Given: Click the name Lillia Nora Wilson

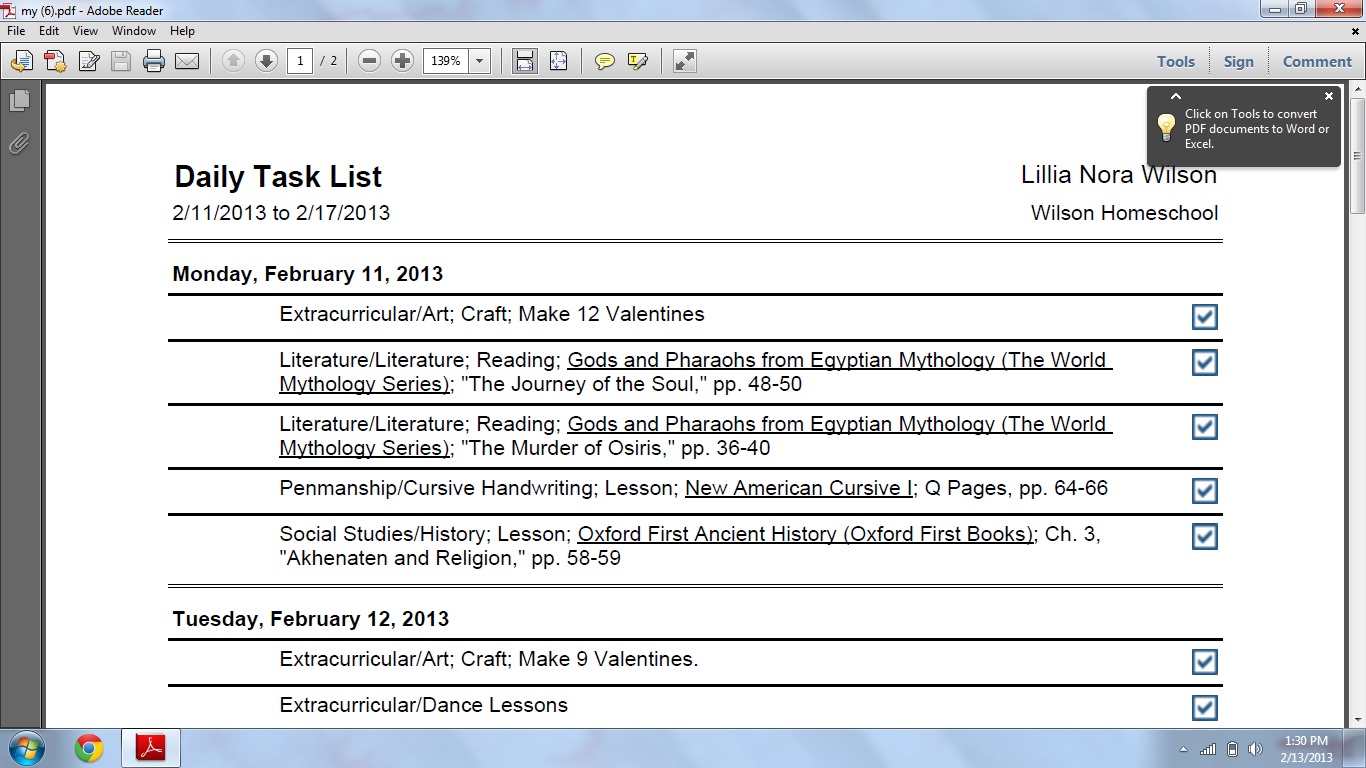Looking at the screenshot, I should (x=1119, y=175).
